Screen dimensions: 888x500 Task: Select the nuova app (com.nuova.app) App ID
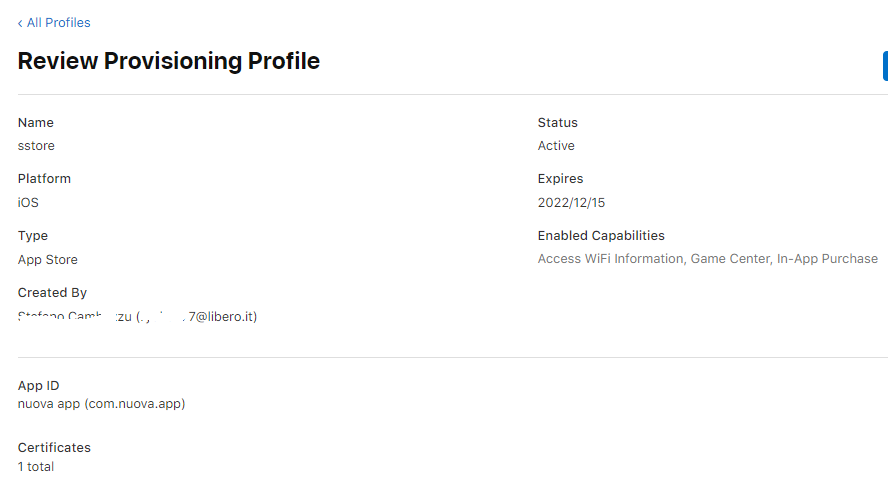(x=101, y=404)
